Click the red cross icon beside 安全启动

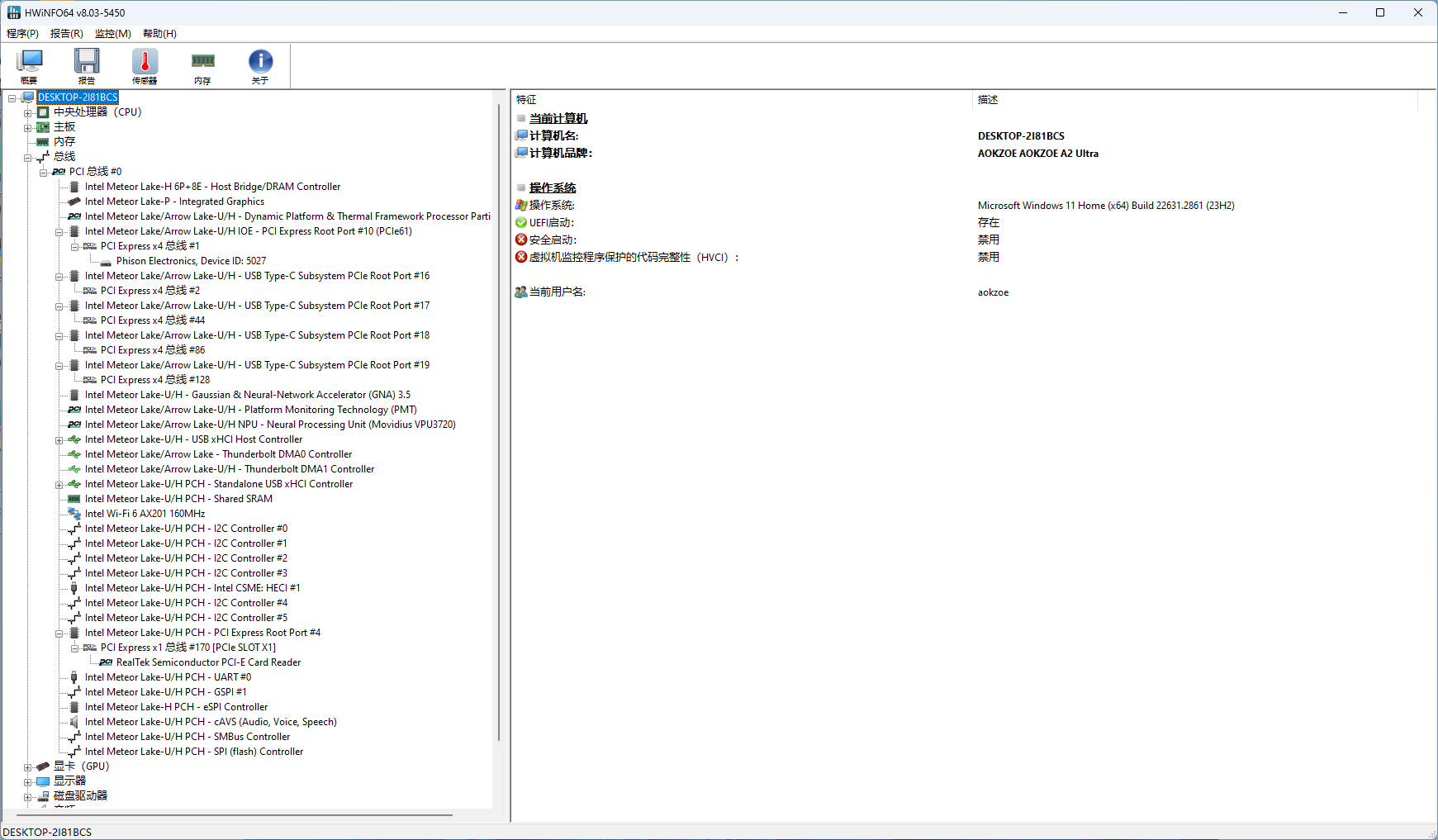[521, 240]
